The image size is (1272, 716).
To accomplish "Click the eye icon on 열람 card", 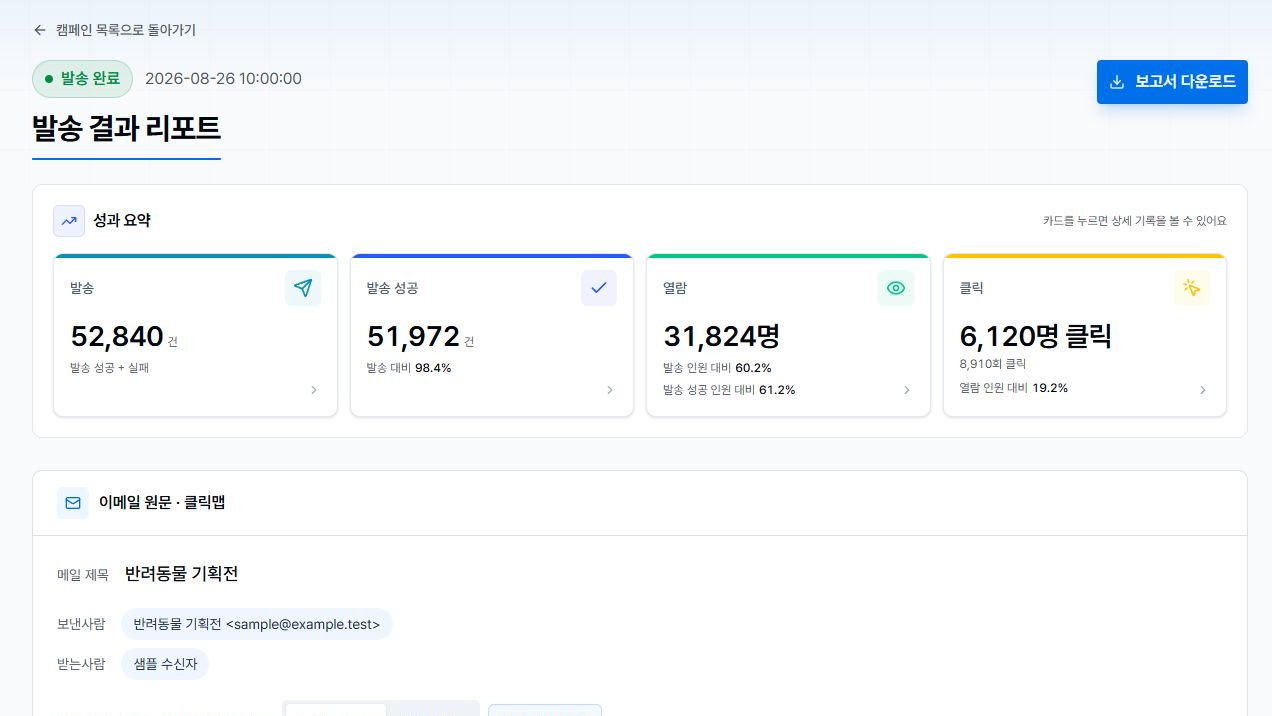I will (x=896, y=288).
